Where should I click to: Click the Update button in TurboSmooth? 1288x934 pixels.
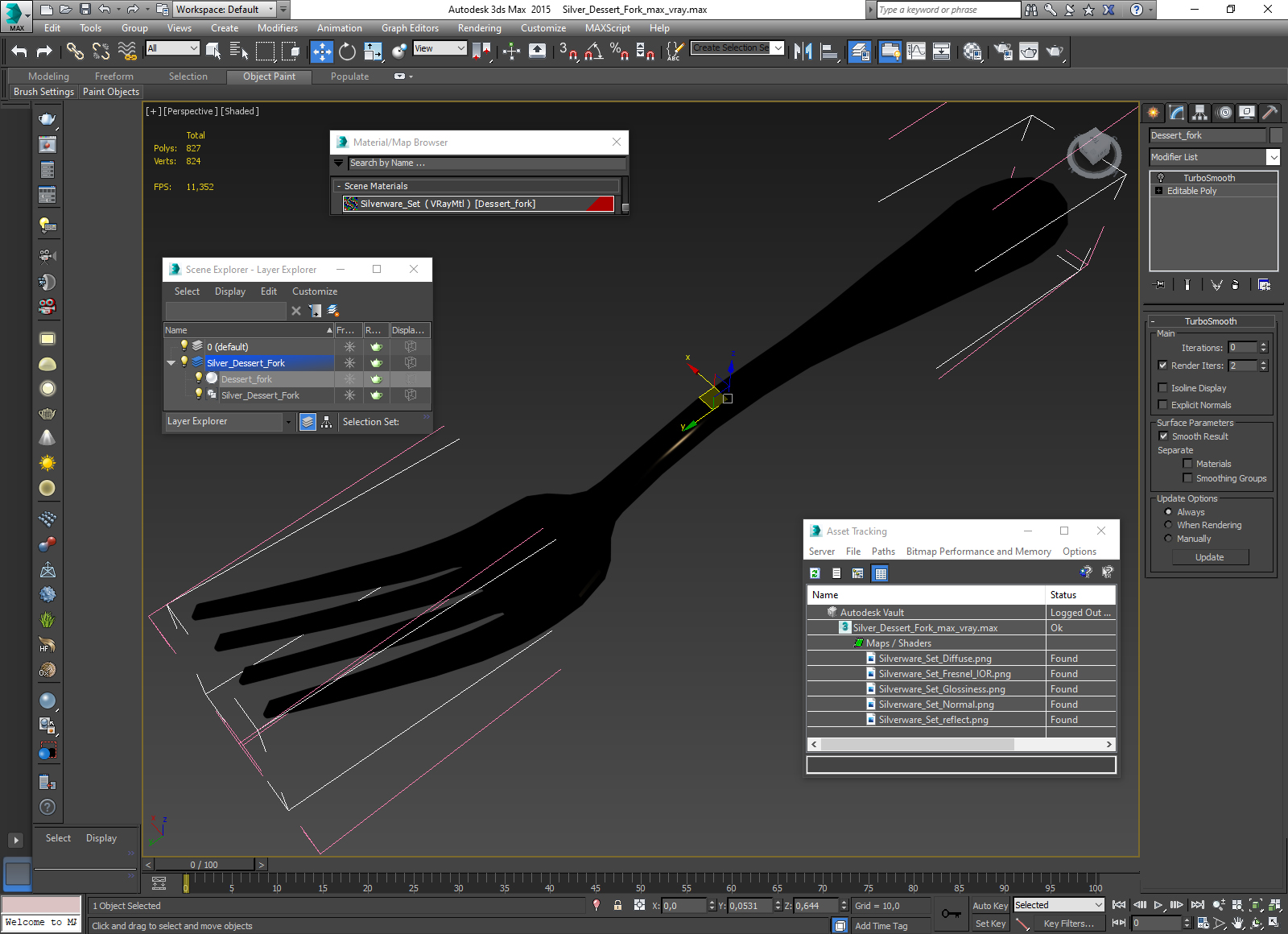click(x=1209, y=557)
